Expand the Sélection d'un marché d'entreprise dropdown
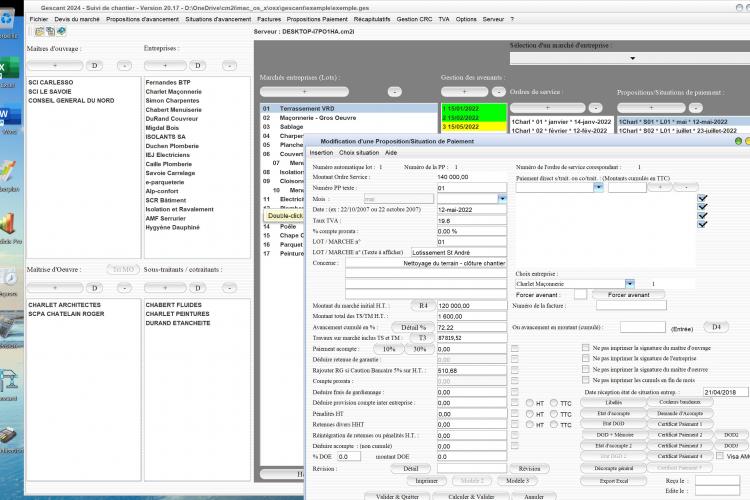The image size is (750, 500). click(632, 58)
